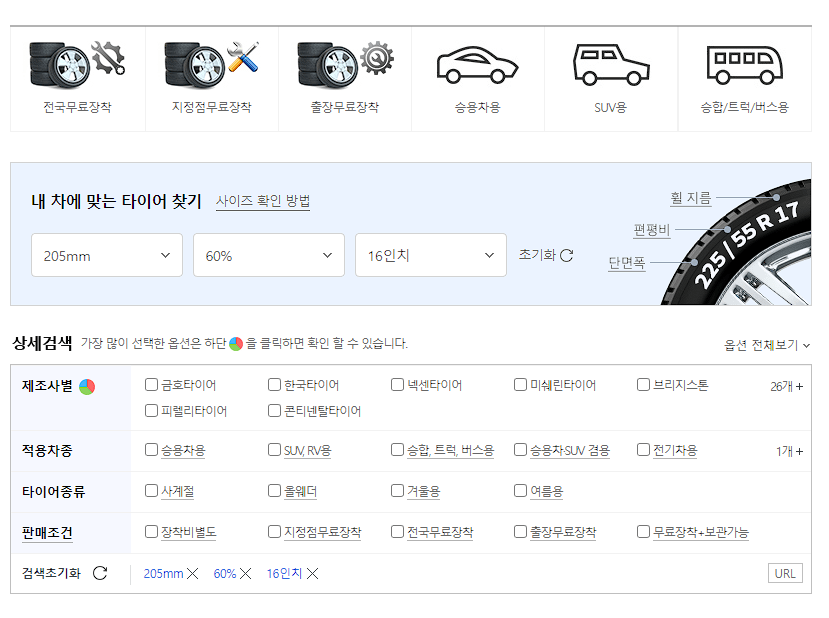Select the 여름용 tire type checkbox

click(x=520, y=491)
